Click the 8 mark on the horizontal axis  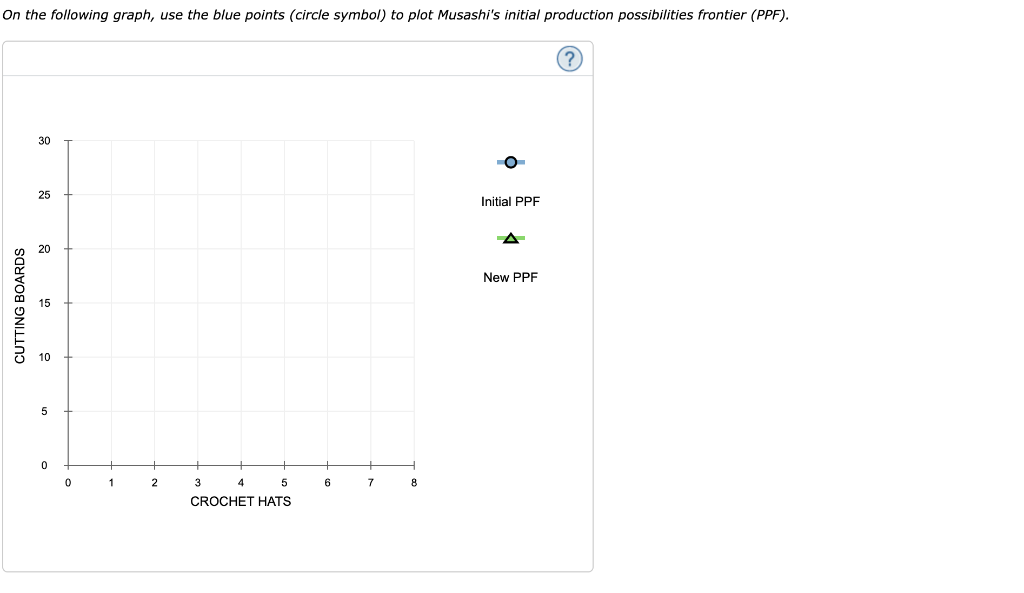(x=413, y=481)
